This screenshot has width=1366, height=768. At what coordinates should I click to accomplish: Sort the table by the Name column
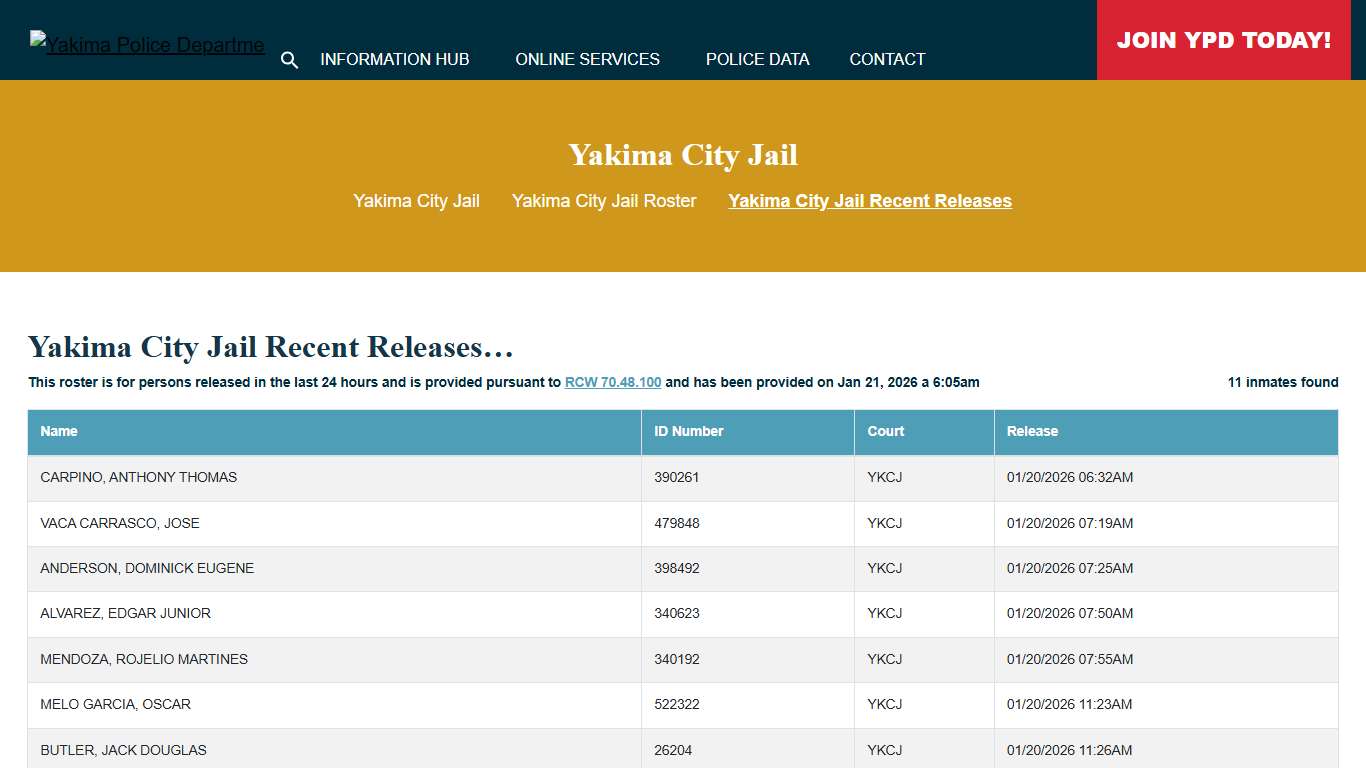(x=58, y=431)
